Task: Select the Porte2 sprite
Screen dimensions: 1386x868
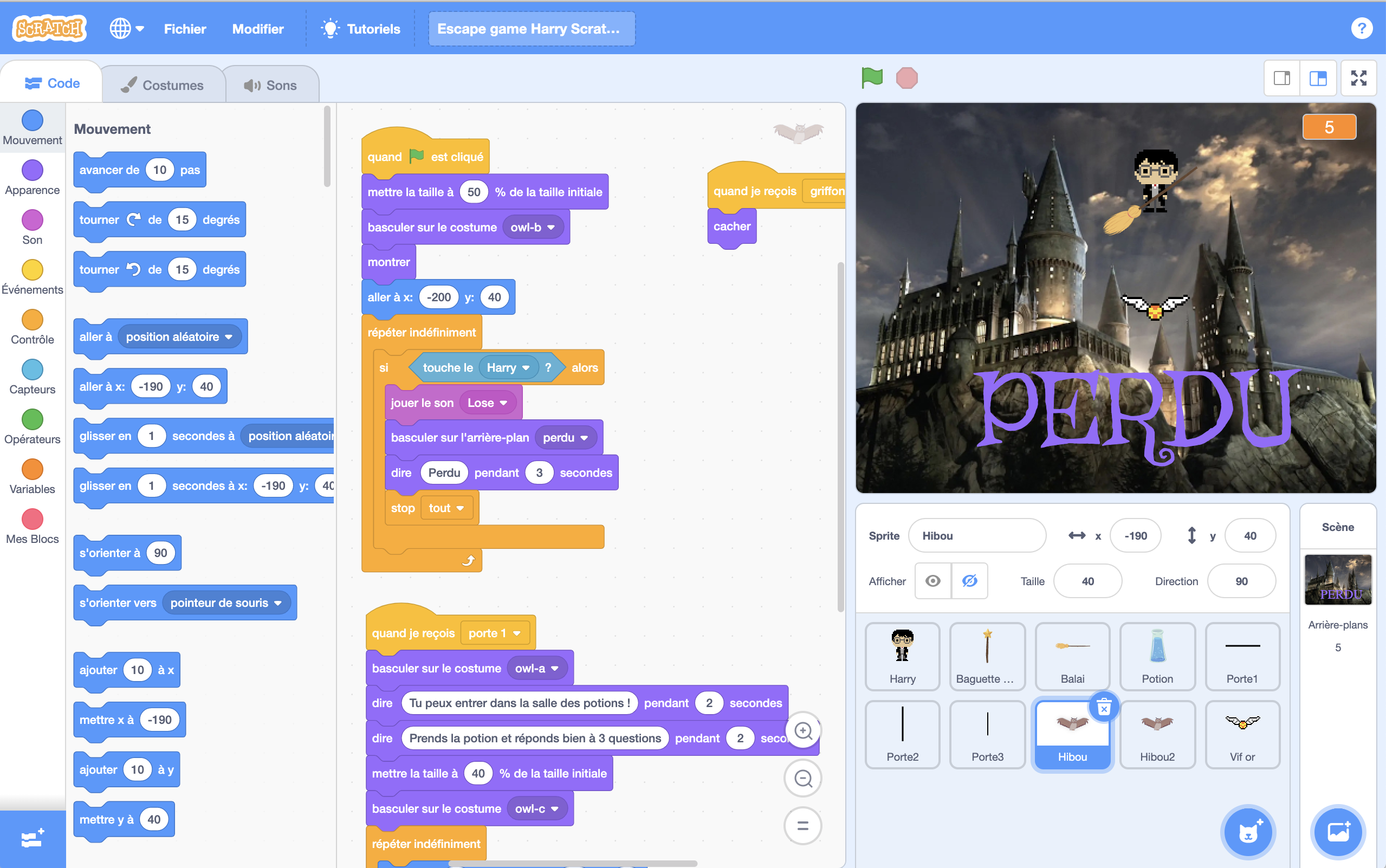Action: click(902, 734)
